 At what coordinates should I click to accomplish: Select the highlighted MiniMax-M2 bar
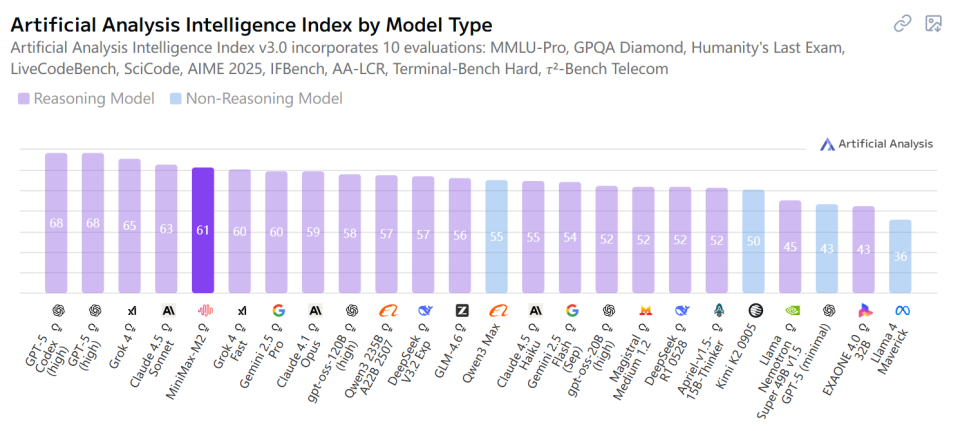(x=203, y=231)
